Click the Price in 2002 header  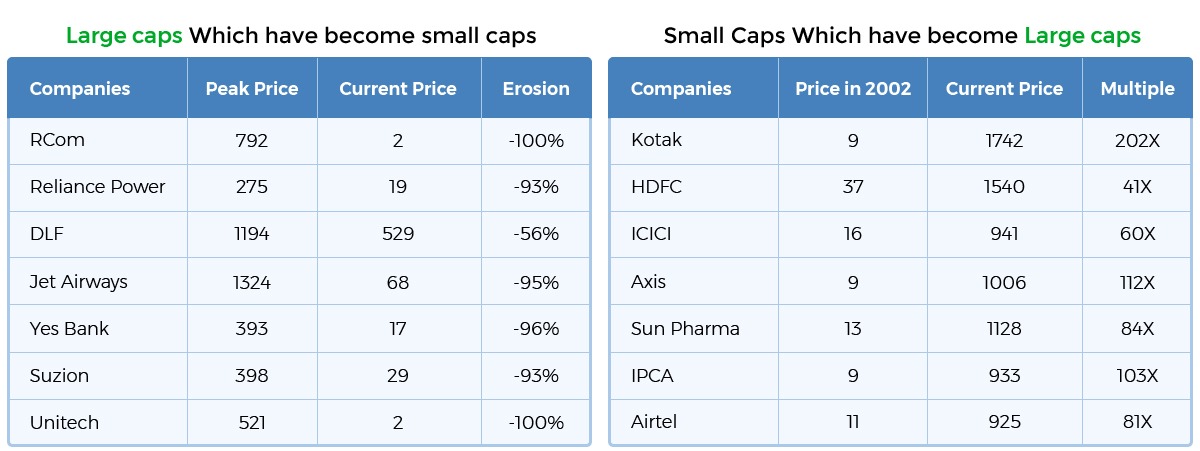(853, 89)
